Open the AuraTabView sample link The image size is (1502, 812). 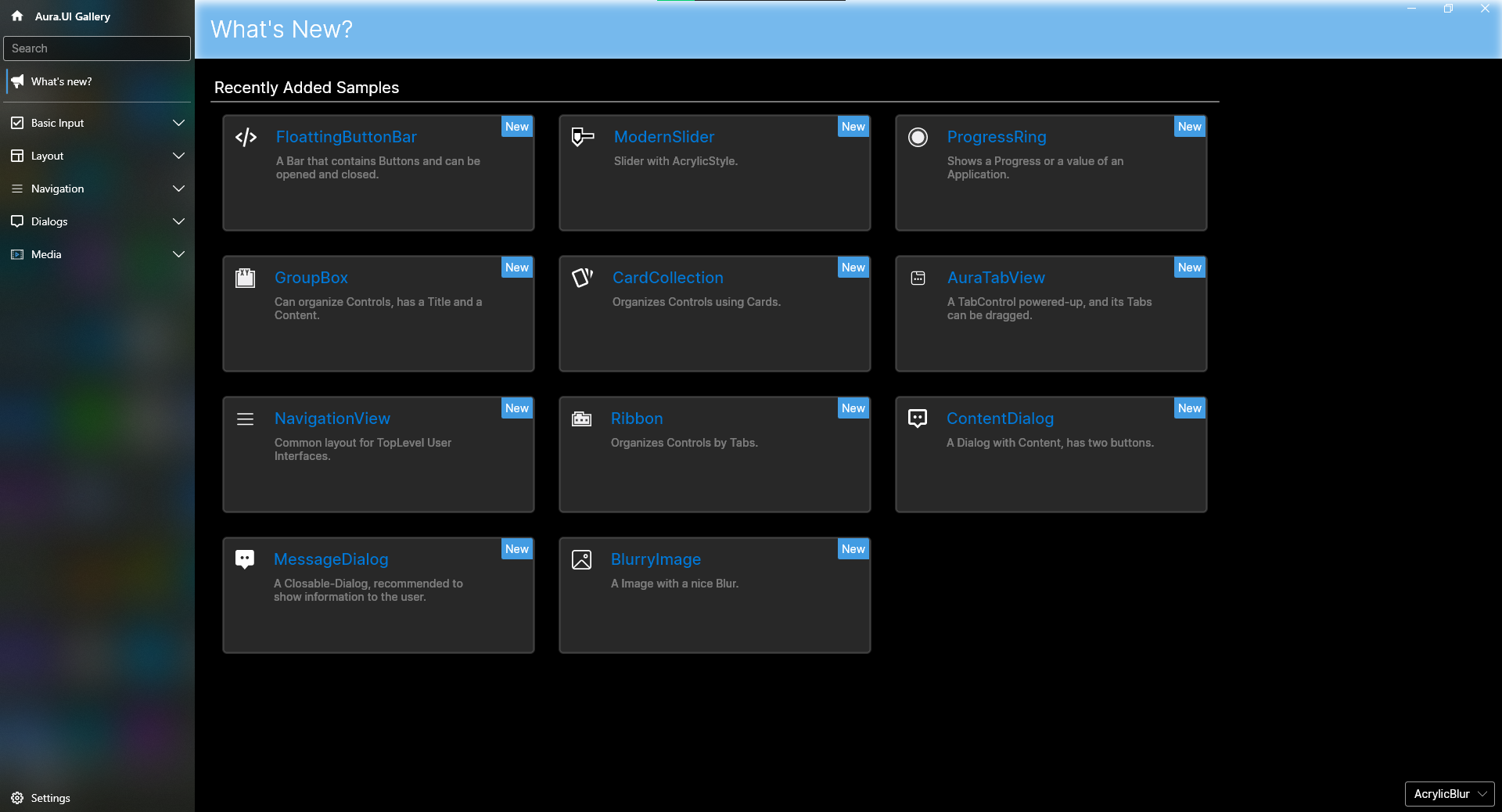(996, 278)
